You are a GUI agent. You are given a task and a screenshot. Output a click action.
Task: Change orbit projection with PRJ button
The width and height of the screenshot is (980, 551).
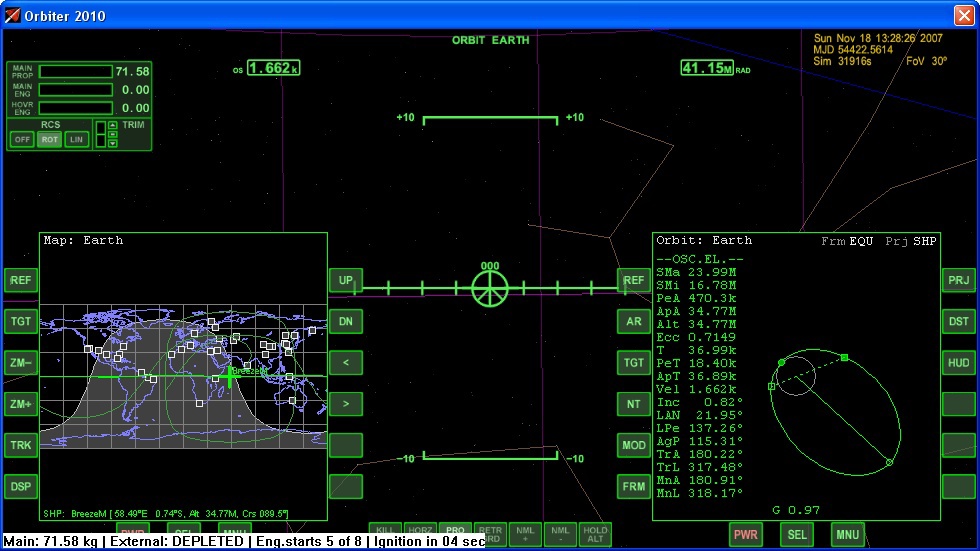(959, 280)
